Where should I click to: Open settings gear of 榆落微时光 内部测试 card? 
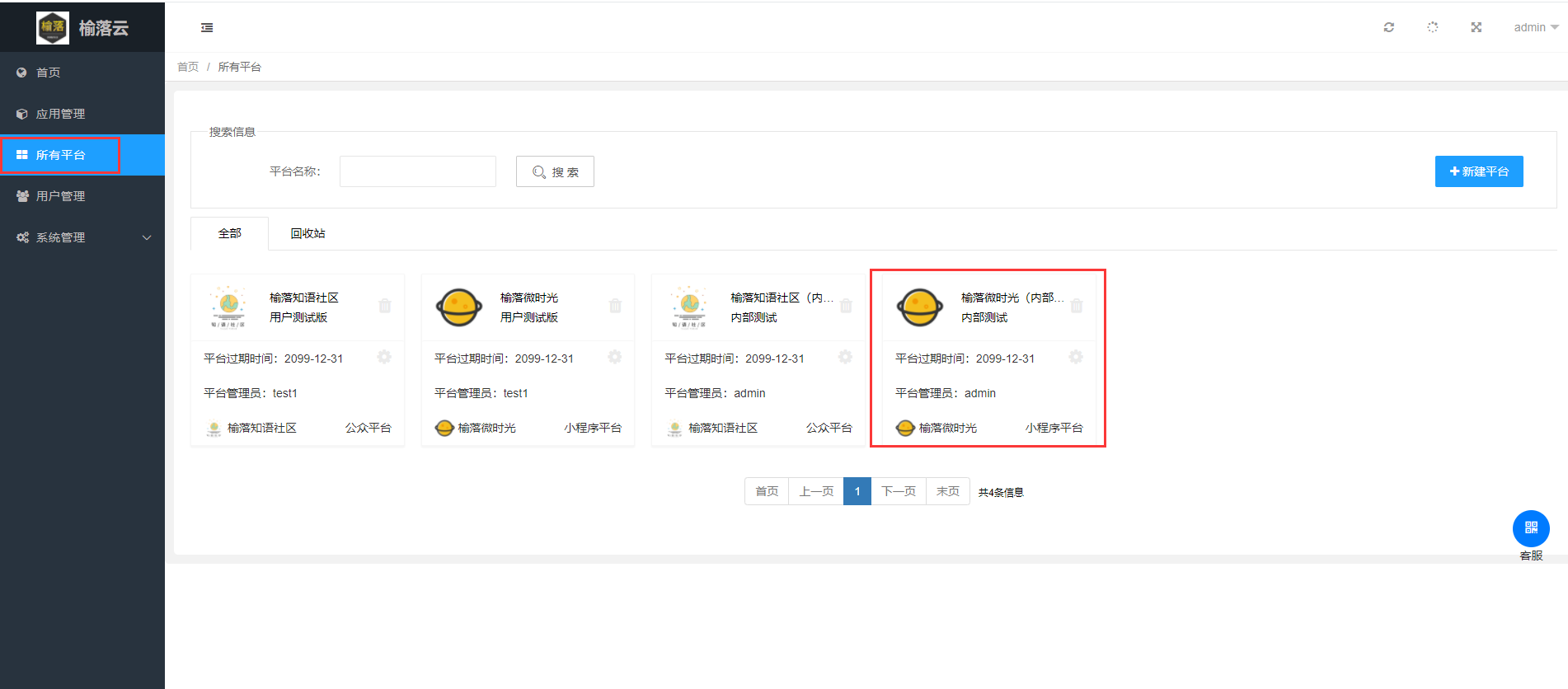1076,357
